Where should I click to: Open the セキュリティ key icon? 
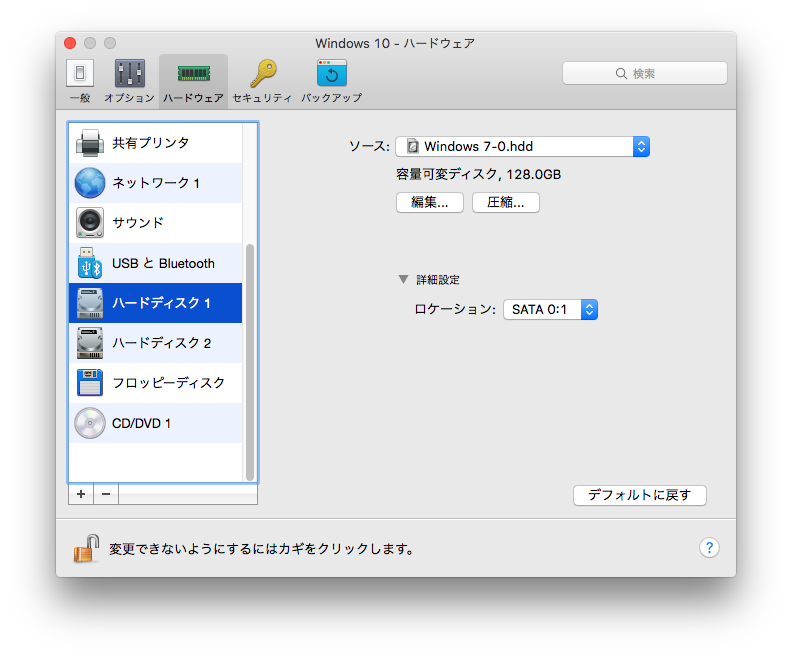click(263, 74)
